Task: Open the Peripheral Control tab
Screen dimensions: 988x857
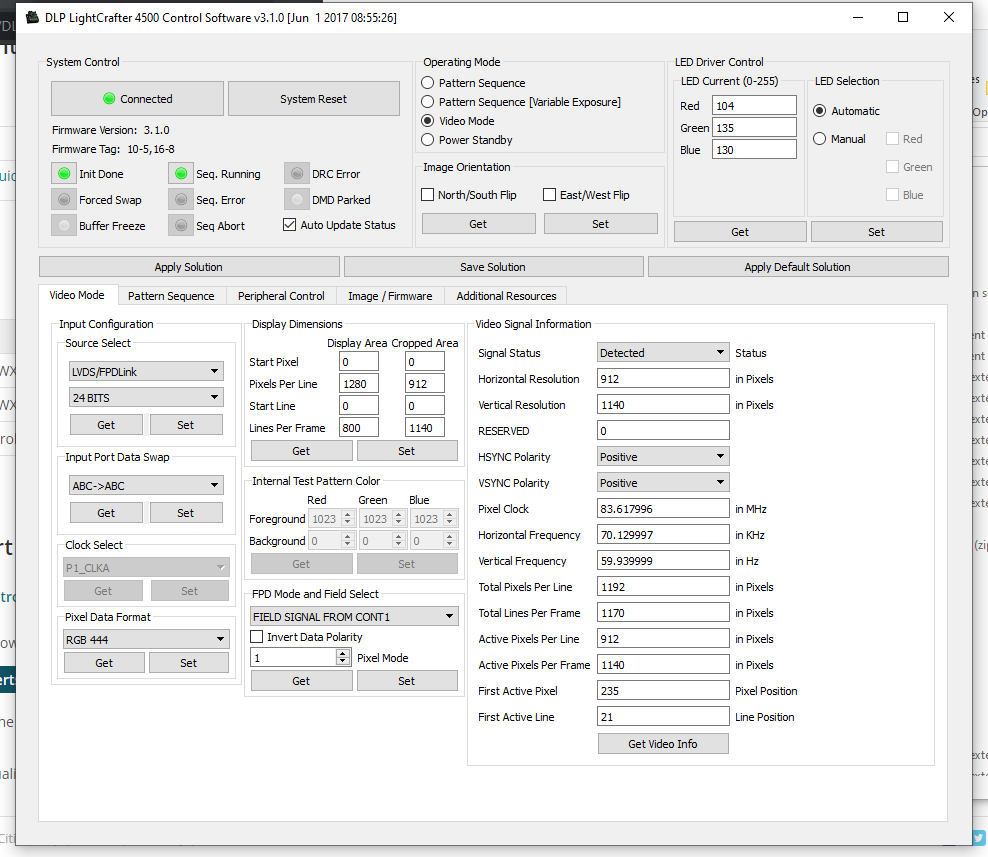Action: [x=281, y=296]
